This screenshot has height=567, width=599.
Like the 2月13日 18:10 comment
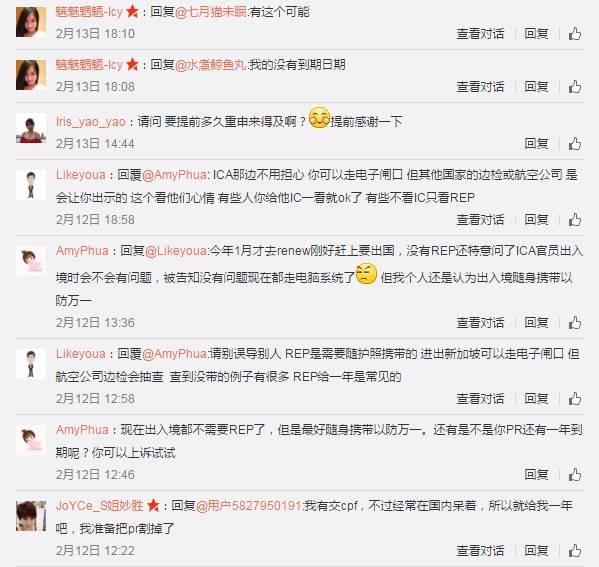click(x=575, y=34)
